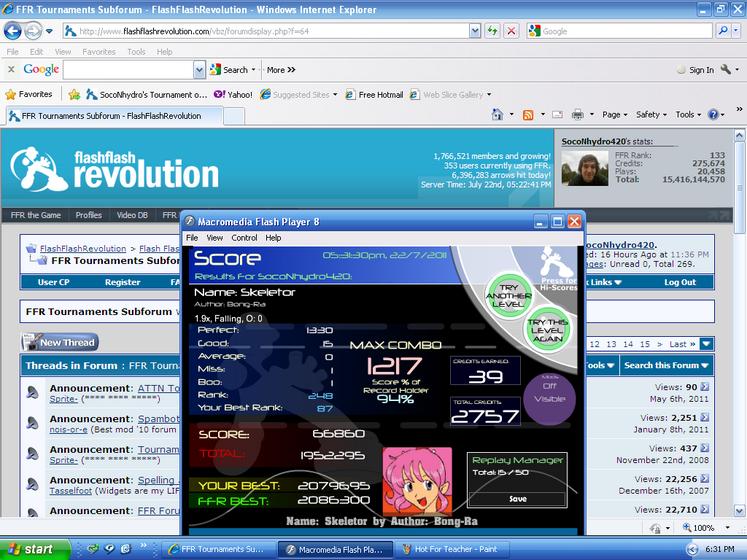The image size is (747, 560).
Task: Open View menu in Flash Player
Action: click(x=214, y=237)
